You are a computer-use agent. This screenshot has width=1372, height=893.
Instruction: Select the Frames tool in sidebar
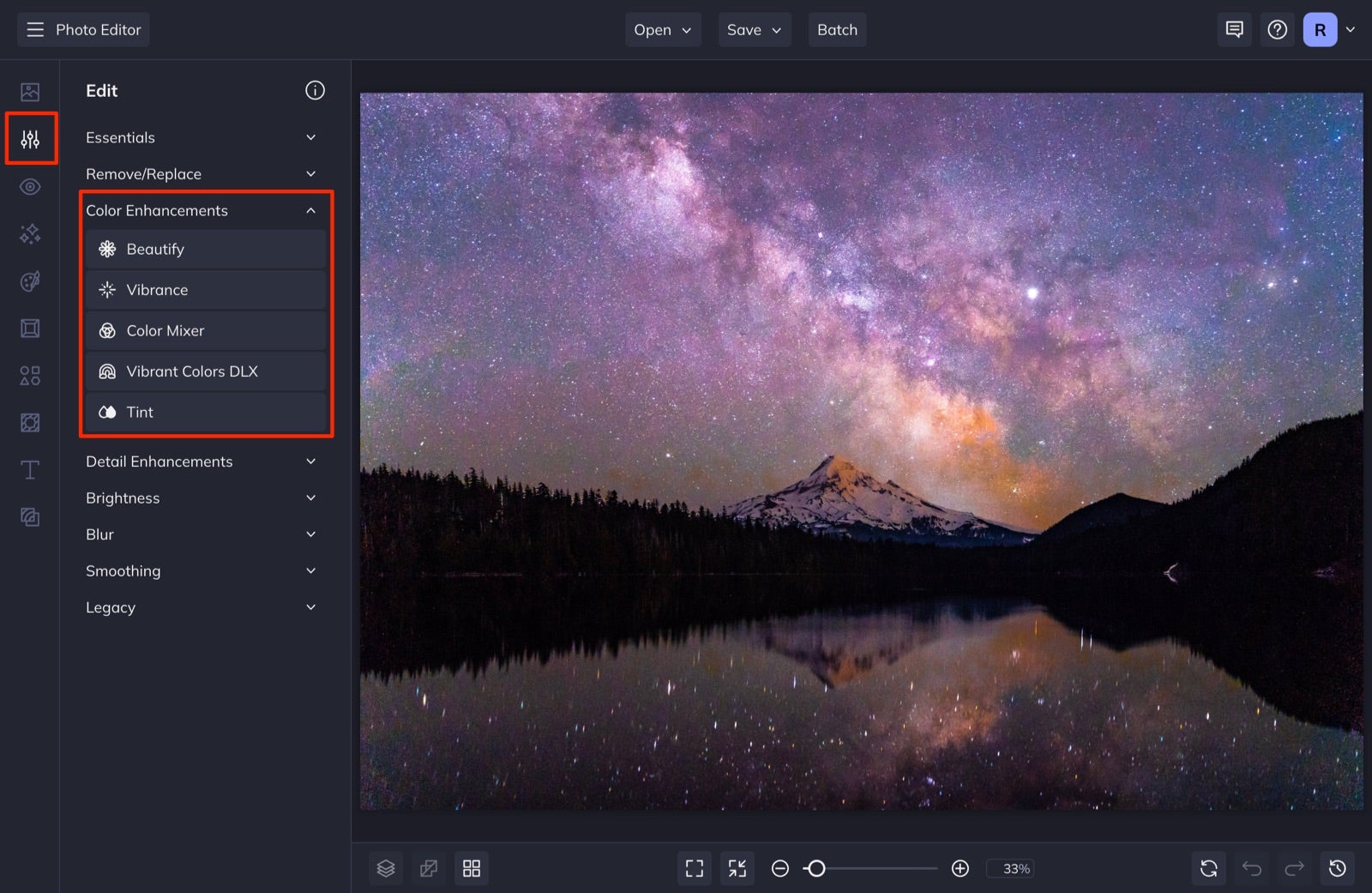pos(30,328)
